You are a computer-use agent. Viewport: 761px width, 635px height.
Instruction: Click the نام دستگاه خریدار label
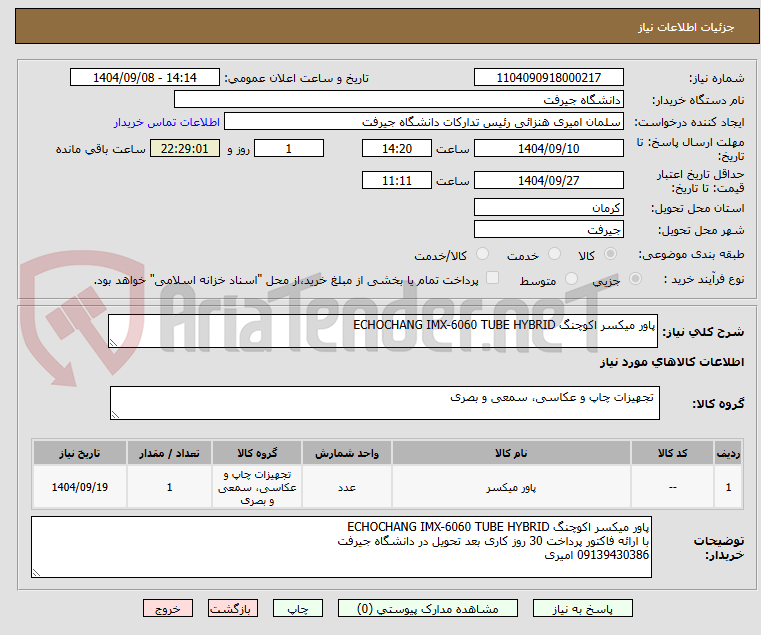coord(698,100)
